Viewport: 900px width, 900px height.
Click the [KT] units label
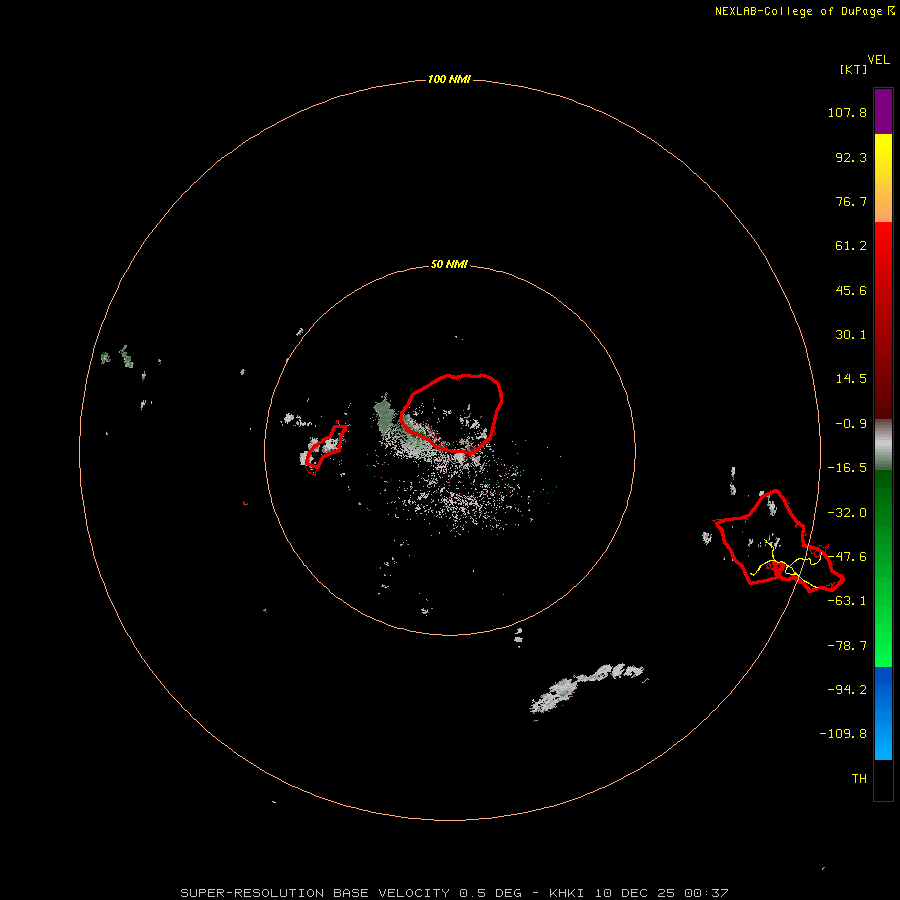853,69
